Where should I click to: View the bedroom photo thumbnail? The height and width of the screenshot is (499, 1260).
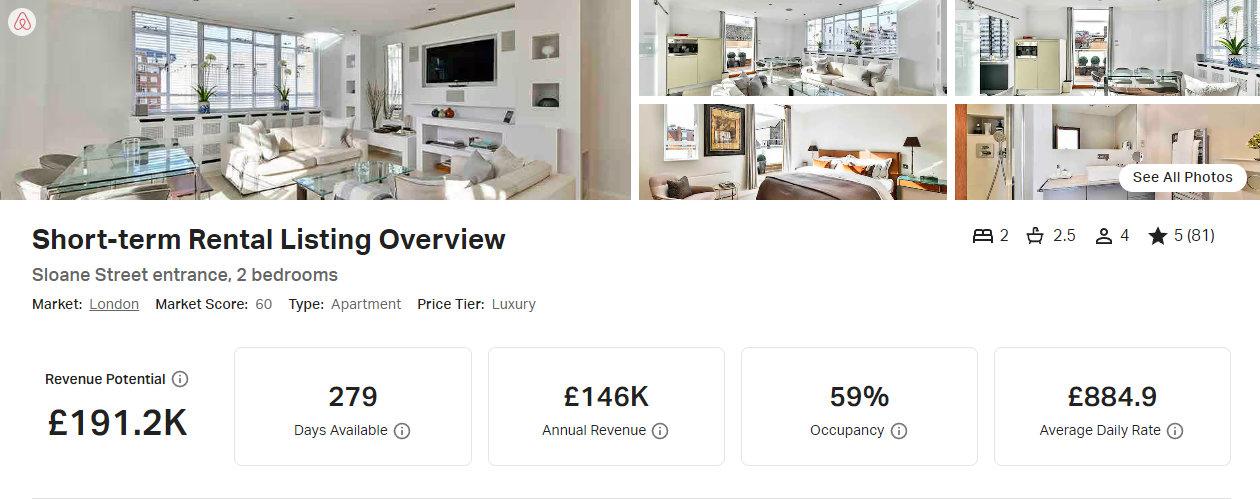(x=793, y=152)
